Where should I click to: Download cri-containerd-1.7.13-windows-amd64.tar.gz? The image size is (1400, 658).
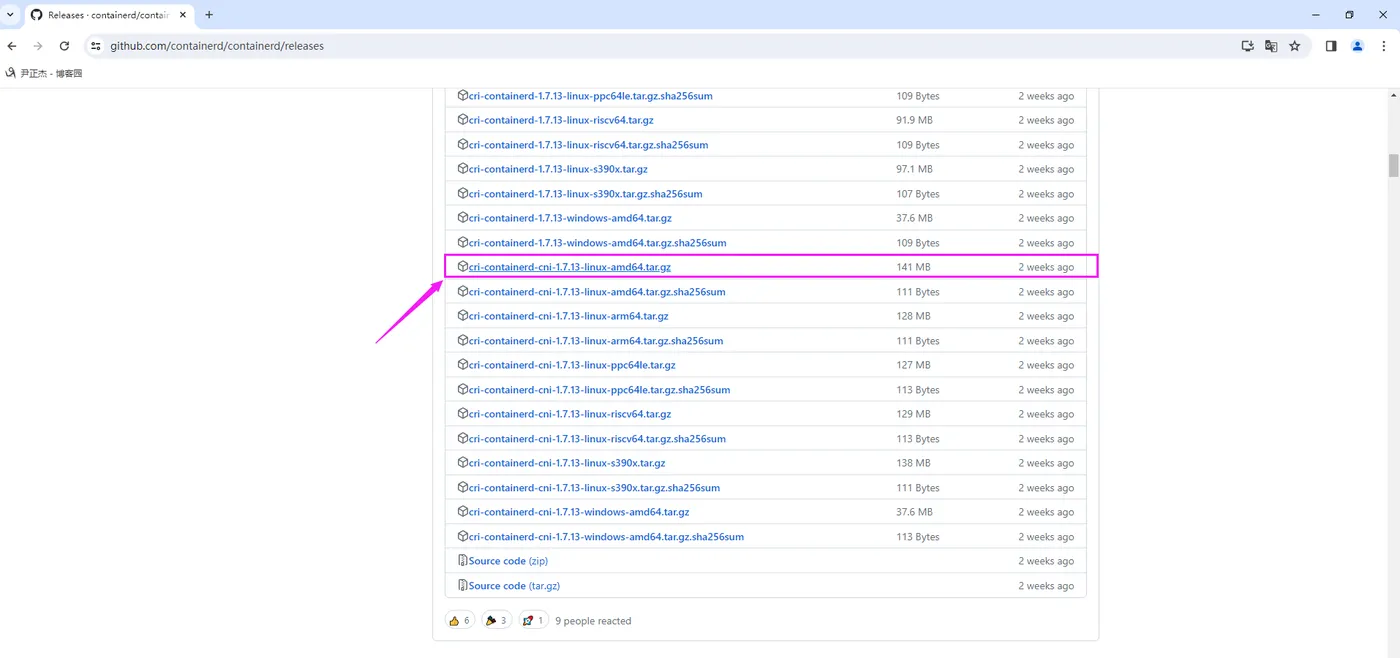point(570,218)
